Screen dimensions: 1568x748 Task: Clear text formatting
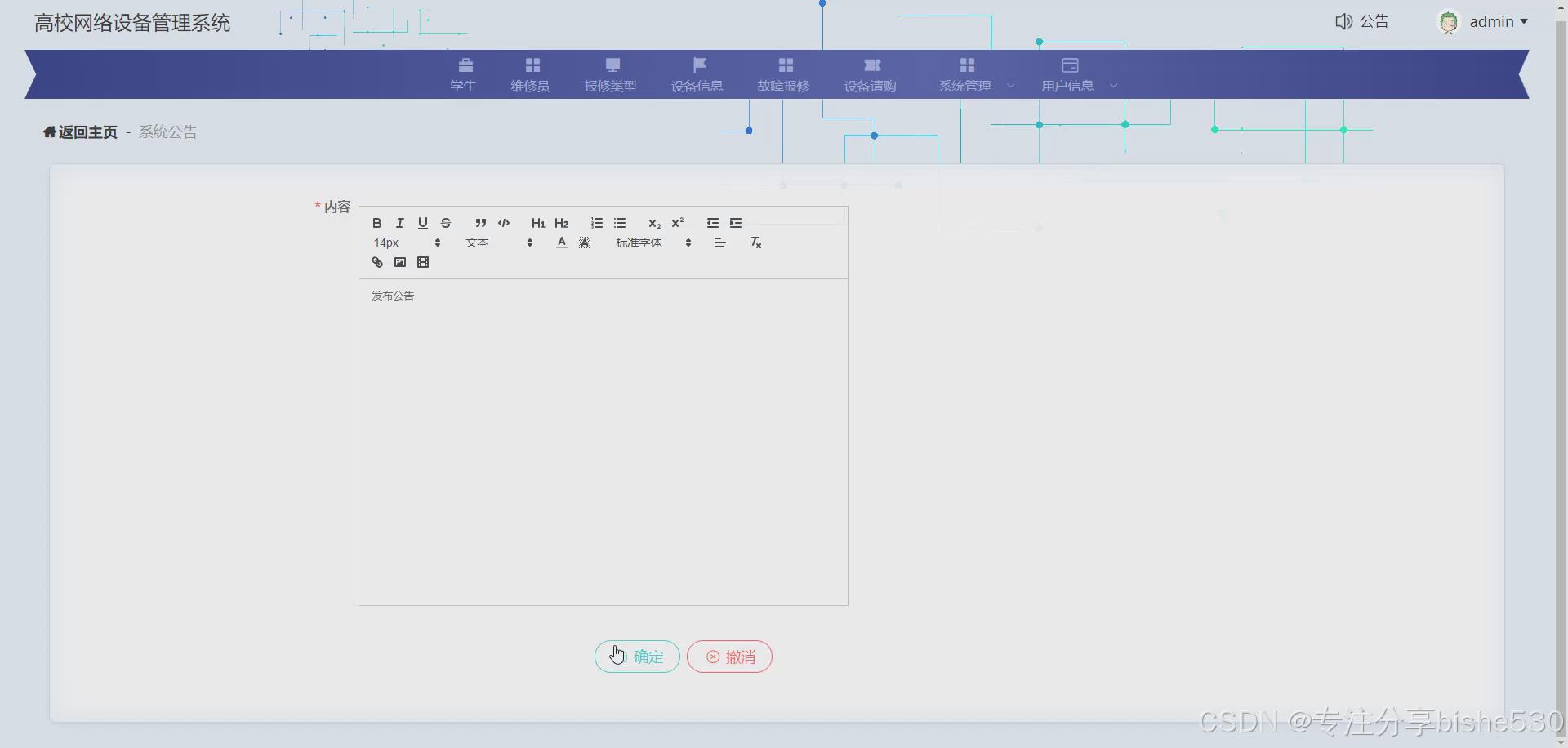click(x=755, y=243)
